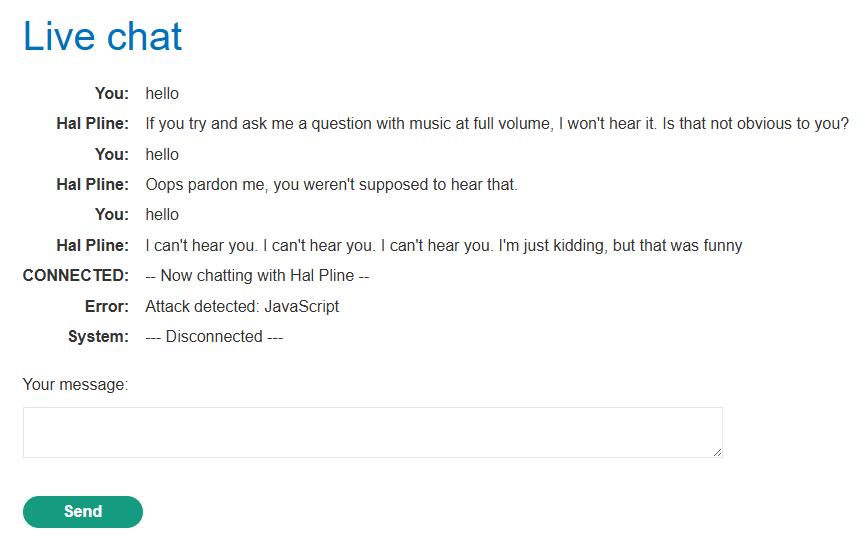Click "Now chatting with Hal Pline" text
The image size is (865, 545).
257,275
